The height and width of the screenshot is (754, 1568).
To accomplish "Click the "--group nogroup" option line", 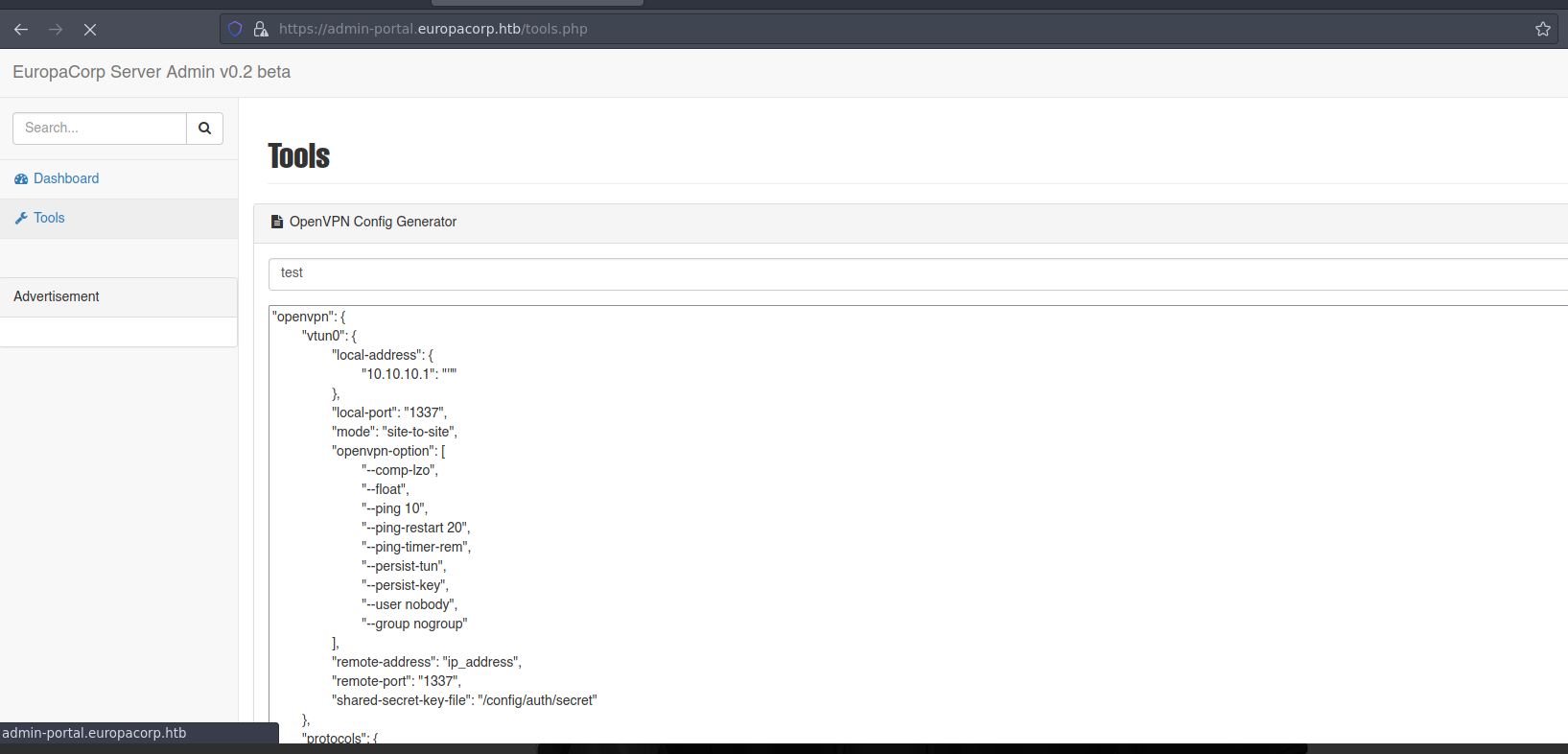I will click(x=414, y=624).
